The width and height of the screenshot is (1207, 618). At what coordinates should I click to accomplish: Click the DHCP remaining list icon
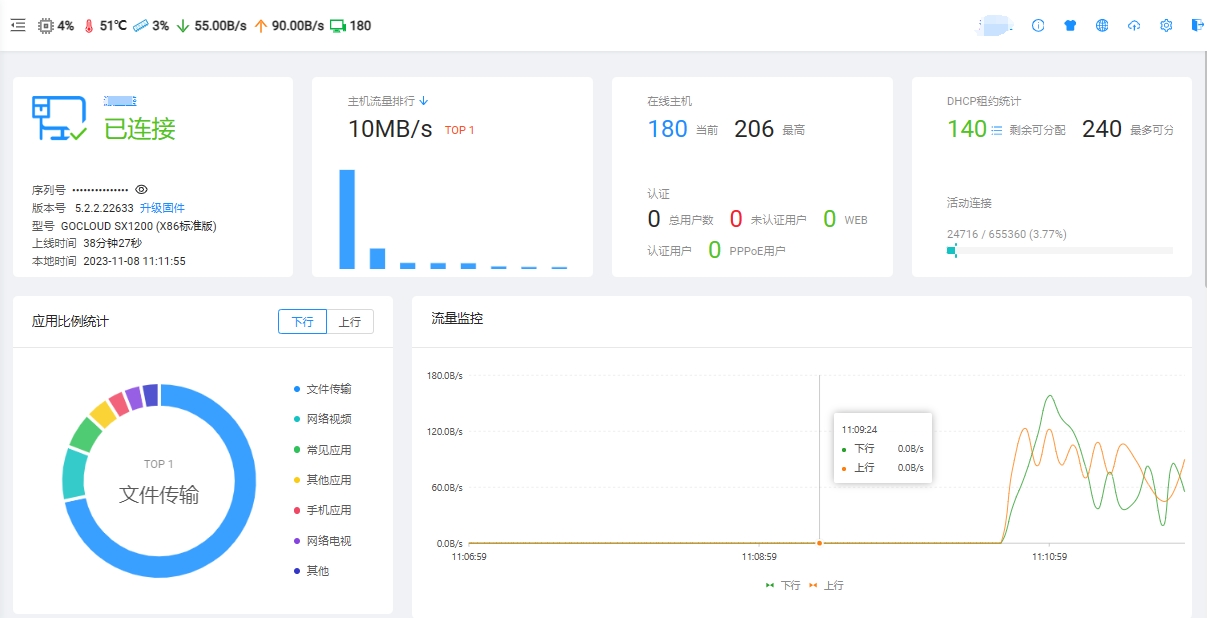(x=996, y=130)
